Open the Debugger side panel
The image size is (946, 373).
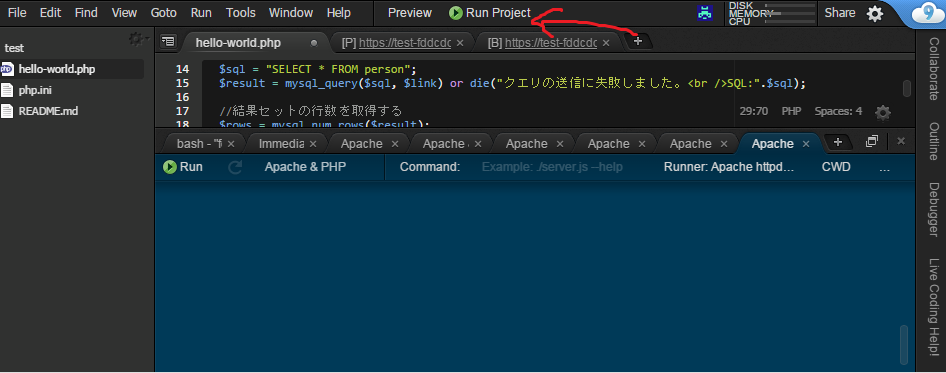933,209
